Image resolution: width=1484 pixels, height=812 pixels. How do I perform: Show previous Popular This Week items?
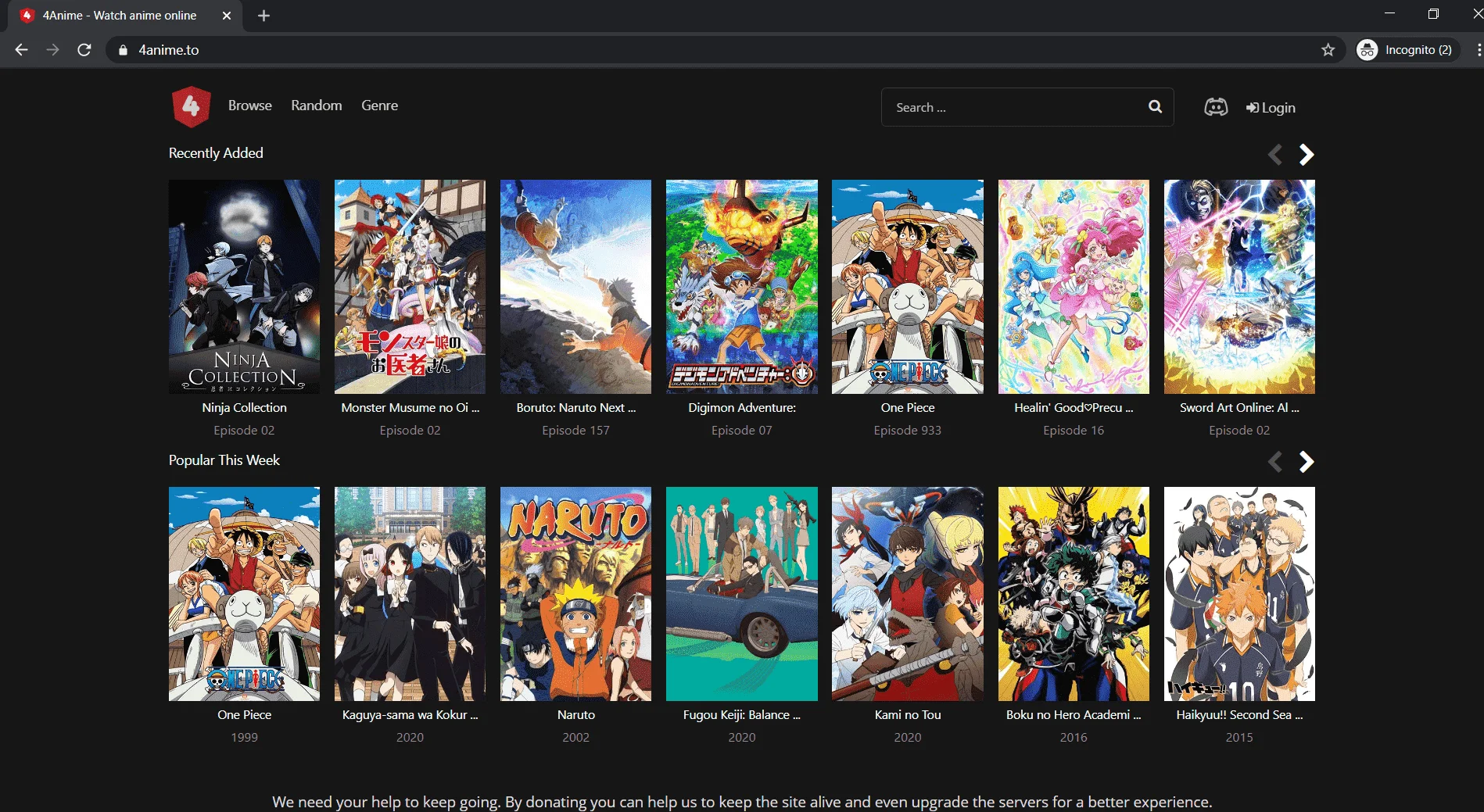click(x=1275, y=462)
